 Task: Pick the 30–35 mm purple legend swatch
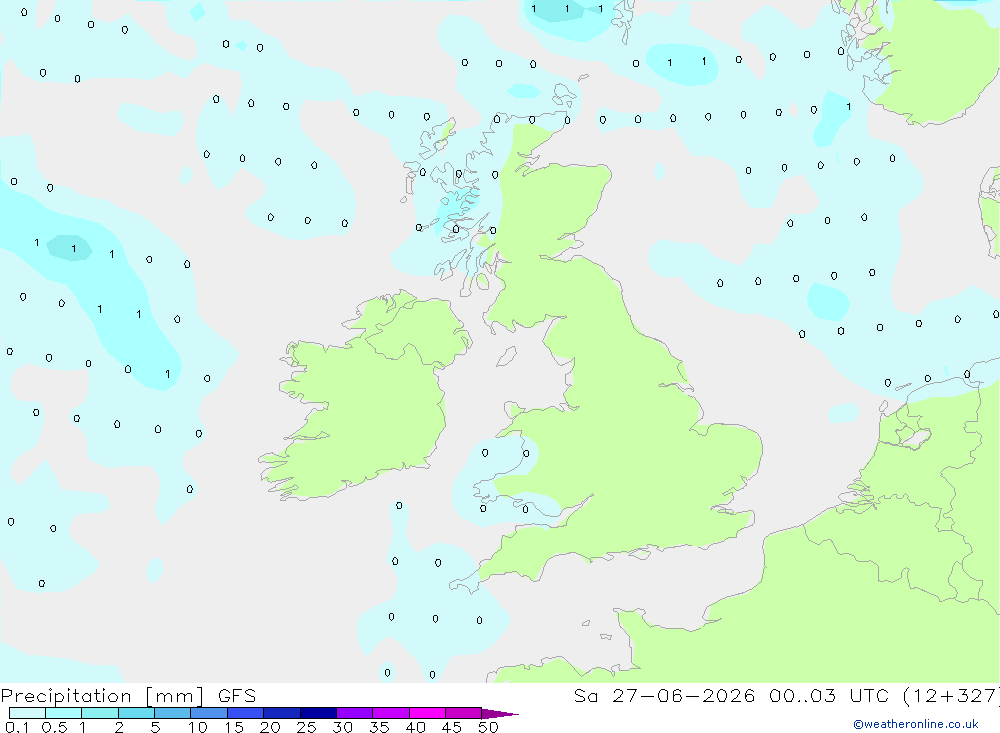coord(355,713)
